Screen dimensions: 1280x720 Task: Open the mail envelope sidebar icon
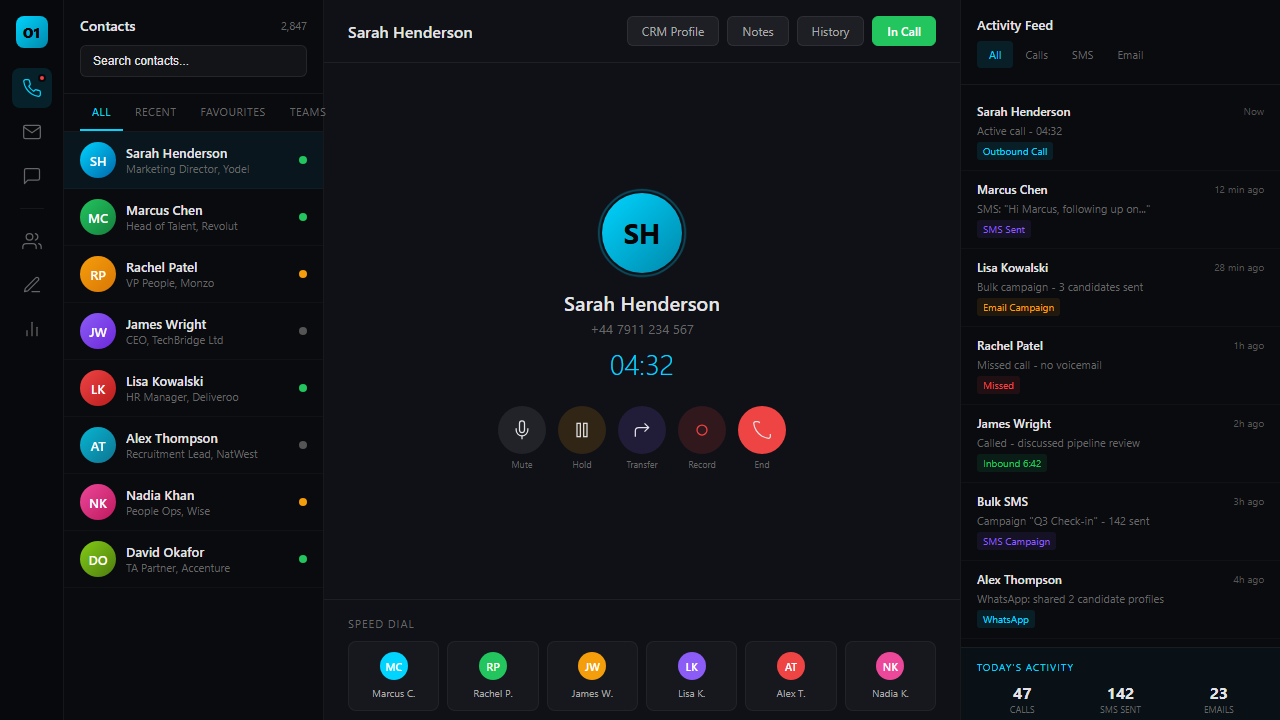[x=32, y=132]
